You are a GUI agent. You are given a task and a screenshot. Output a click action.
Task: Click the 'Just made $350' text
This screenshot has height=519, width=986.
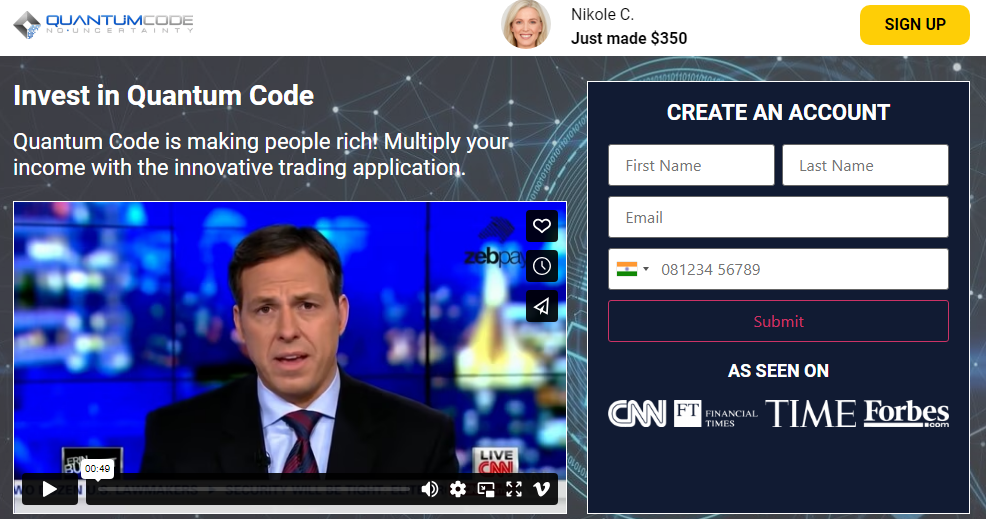click(x=629, y=38)
